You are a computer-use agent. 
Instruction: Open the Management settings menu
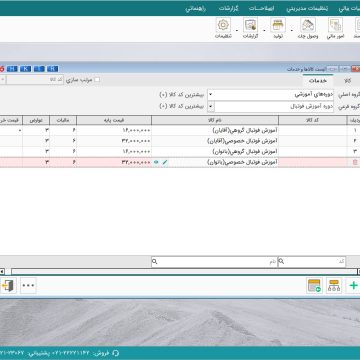(x=308, y=9)
